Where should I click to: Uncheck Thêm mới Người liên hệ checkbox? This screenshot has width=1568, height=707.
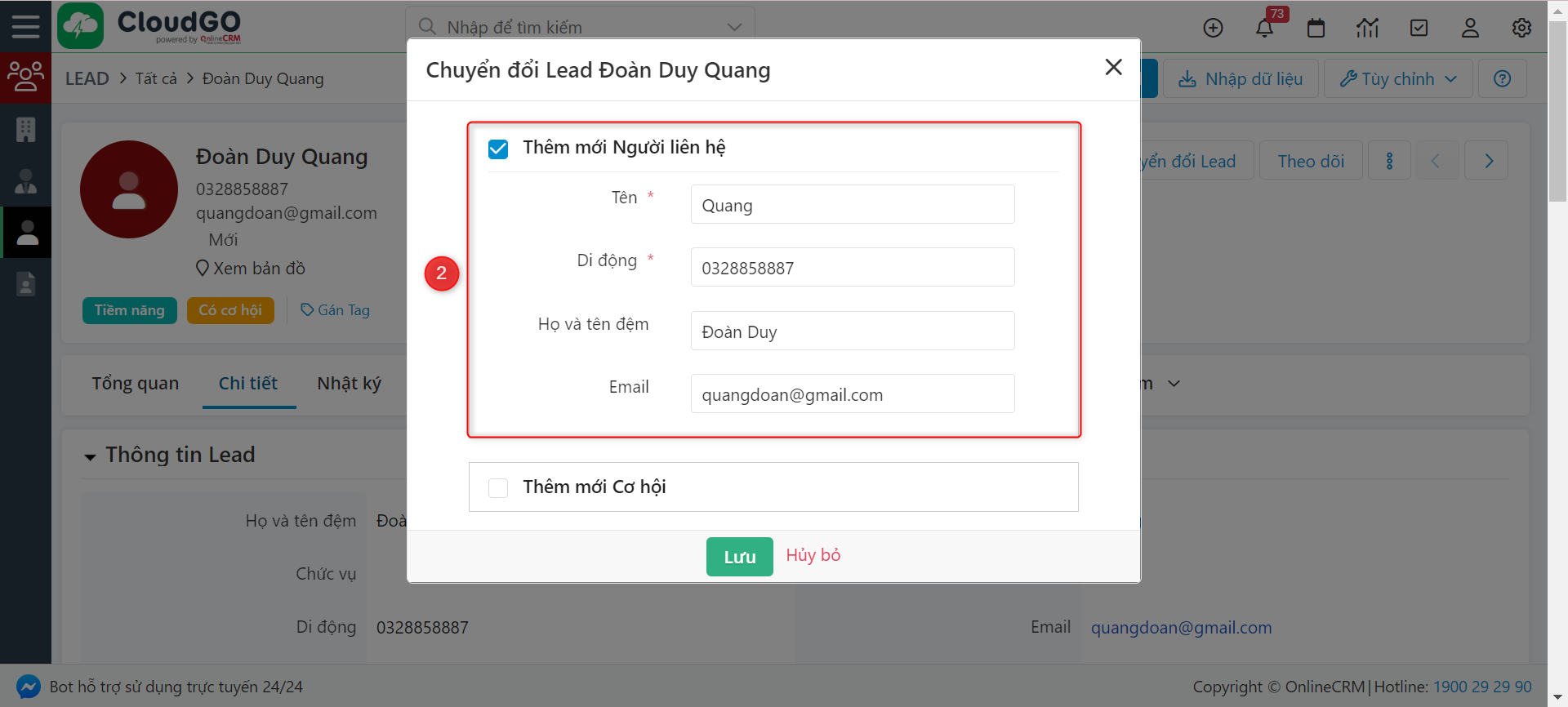[498, 149]
